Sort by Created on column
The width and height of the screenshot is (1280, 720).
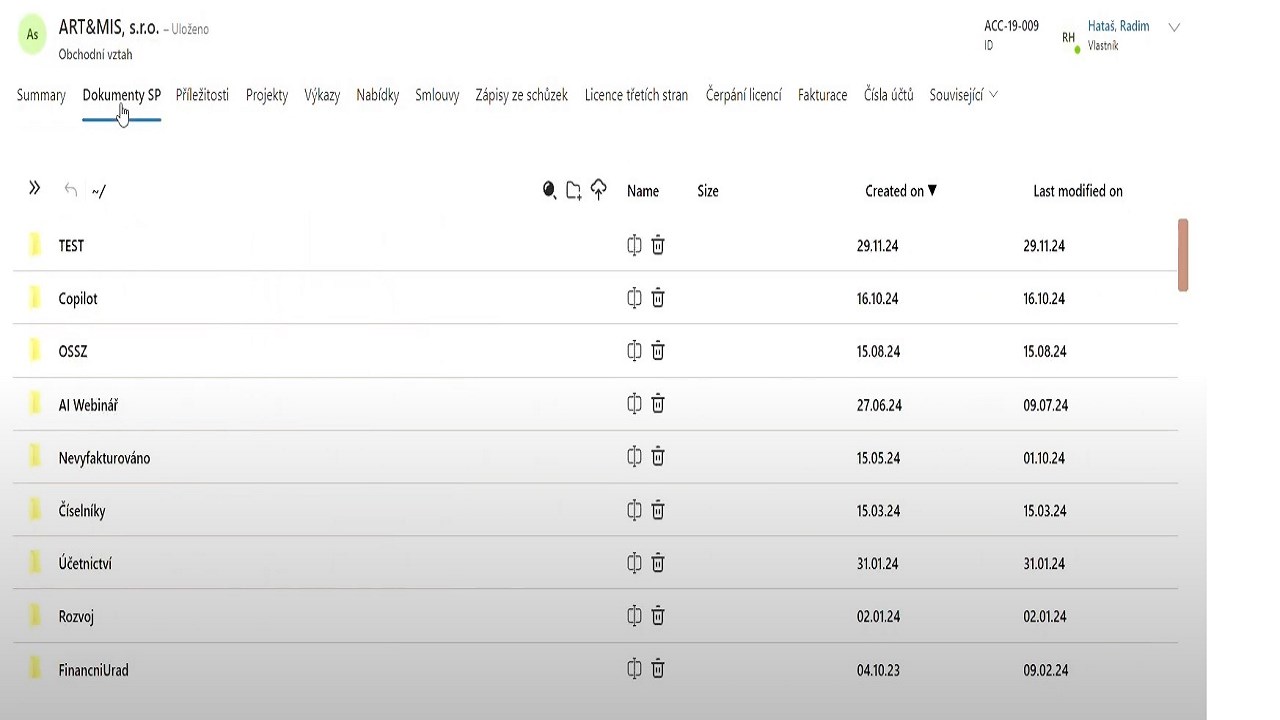pos(901,191)
